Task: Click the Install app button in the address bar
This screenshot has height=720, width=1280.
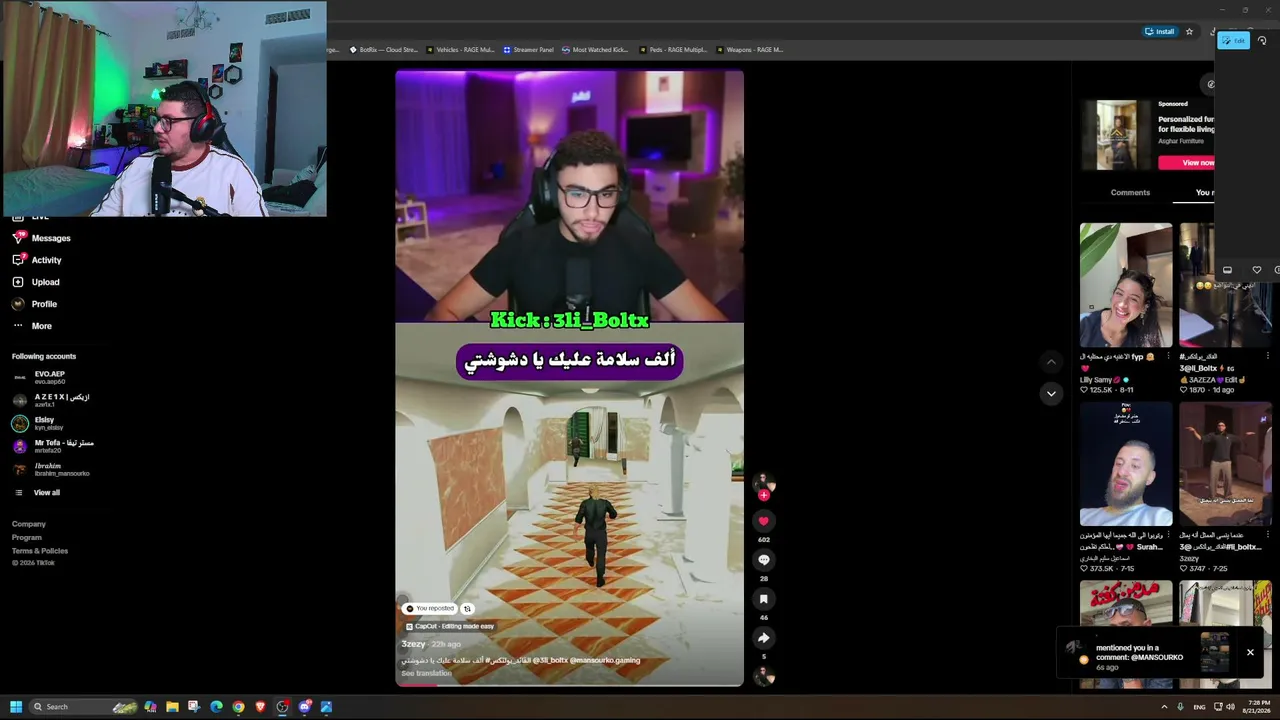Action: [x=1160, y=32]
